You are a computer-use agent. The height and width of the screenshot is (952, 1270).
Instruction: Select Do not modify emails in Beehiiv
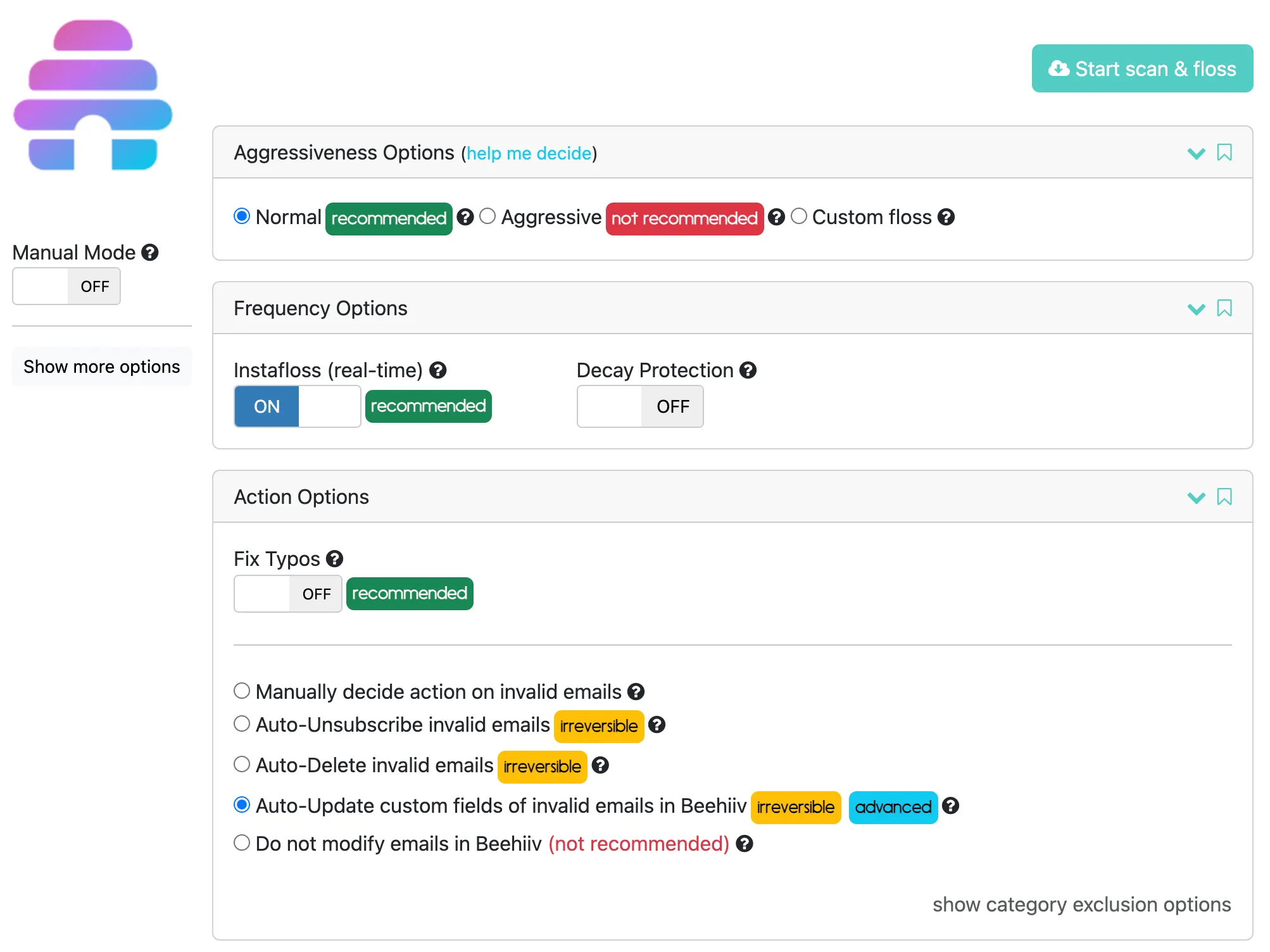tap(242, 842)
